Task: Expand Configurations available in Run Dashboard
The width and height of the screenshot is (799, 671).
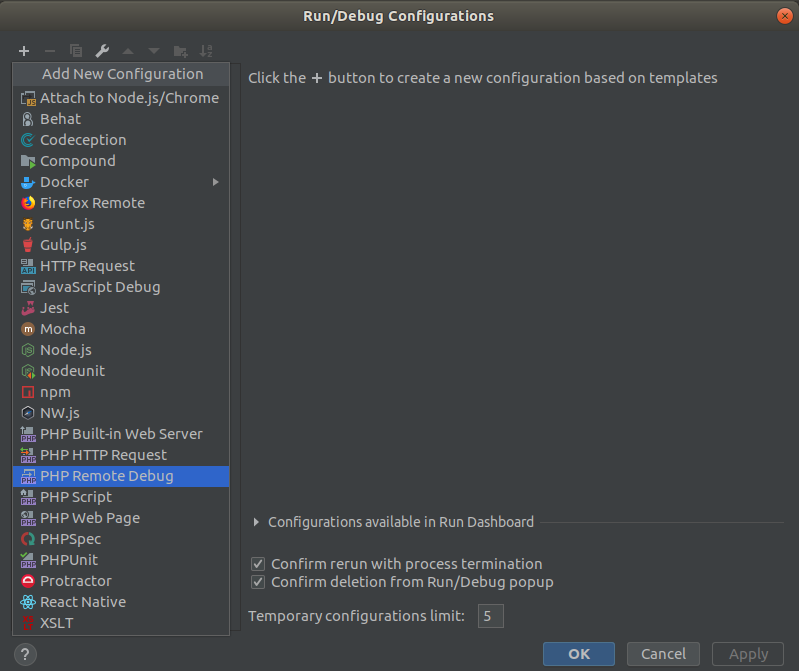Action: point(256,522)
